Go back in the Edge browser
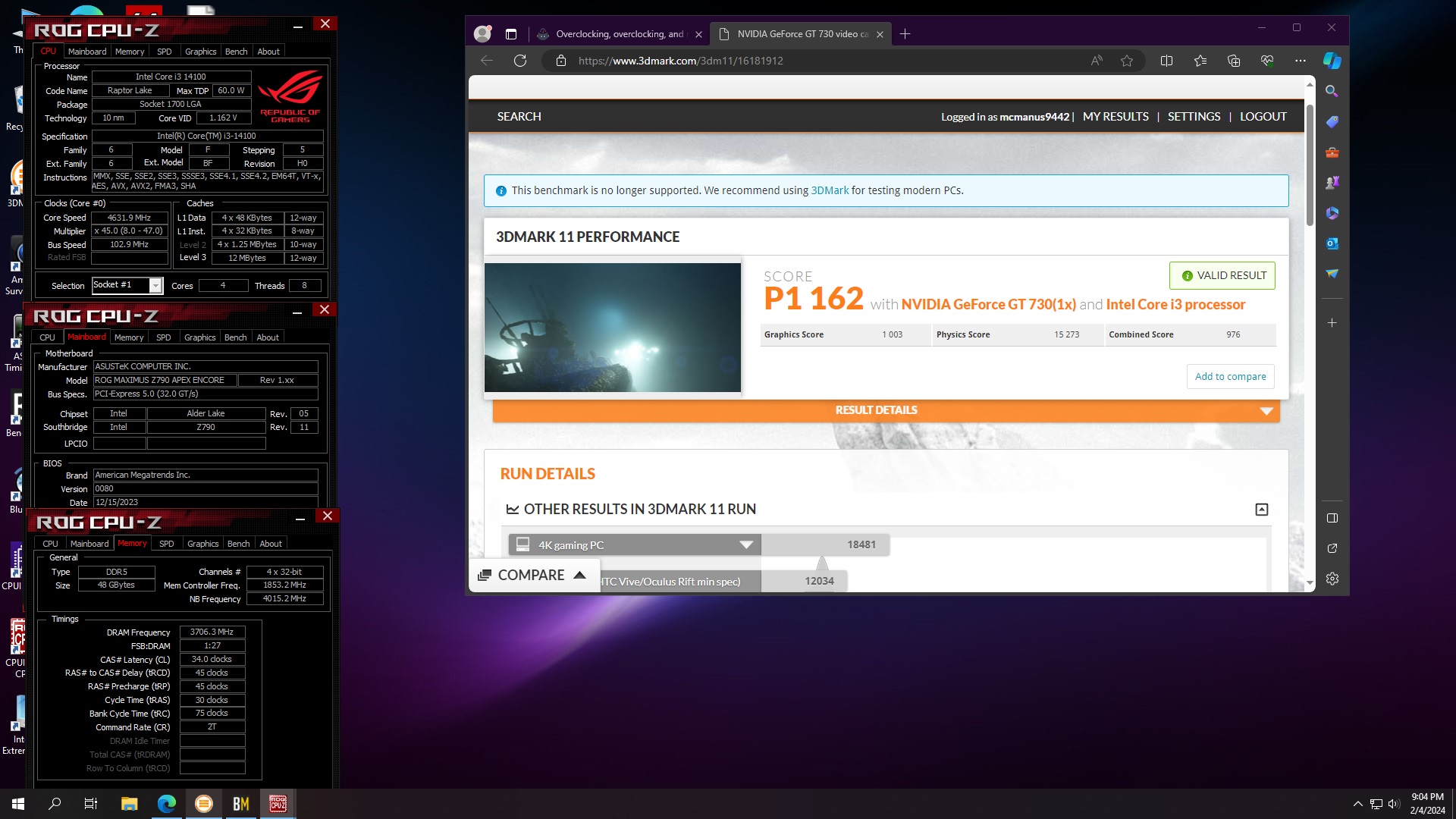The height and width of the screenshot is (819, 1456). (487, 61)
